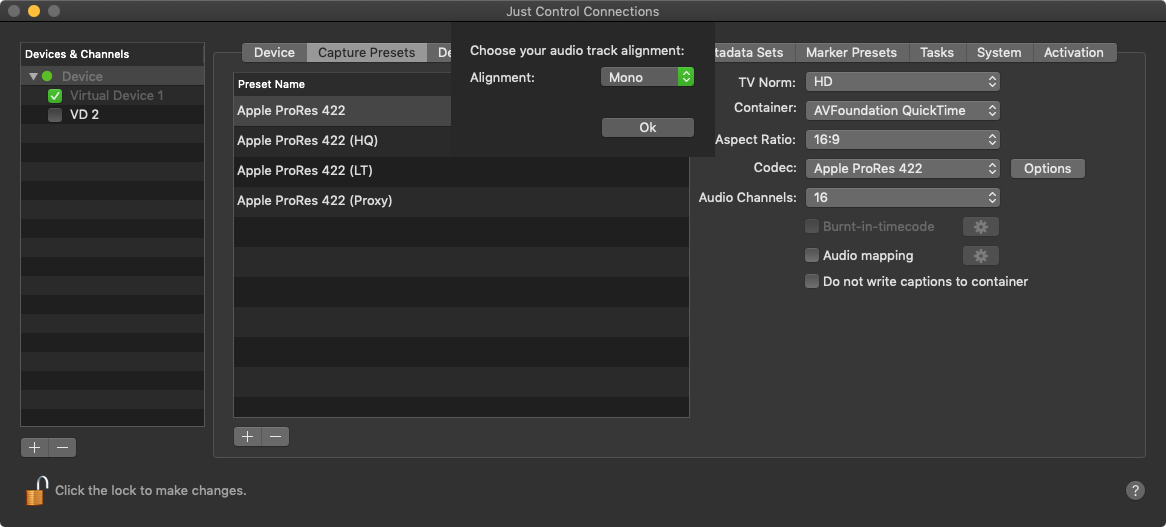1166x527 pixels.
Task: Collapse the Device tree disclosure triangle
Action: 33,76
